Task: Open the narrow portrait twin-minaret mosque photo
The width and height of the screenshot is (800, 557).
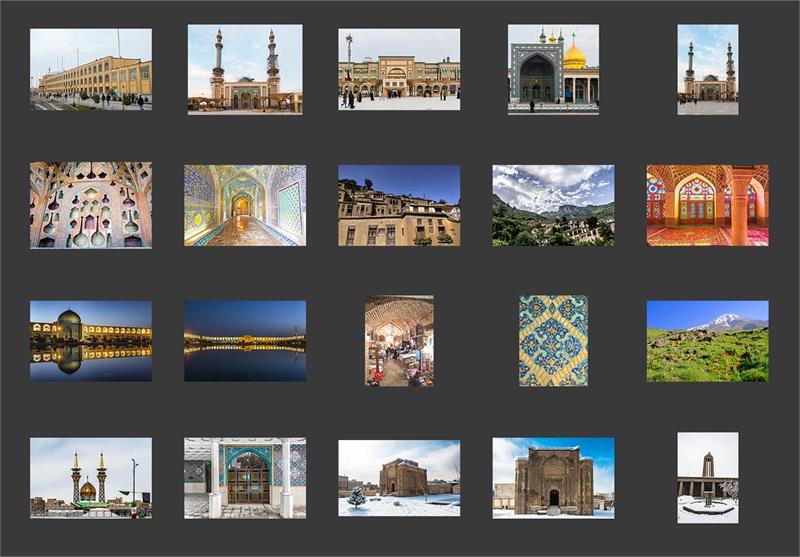Action: (708, 69)
